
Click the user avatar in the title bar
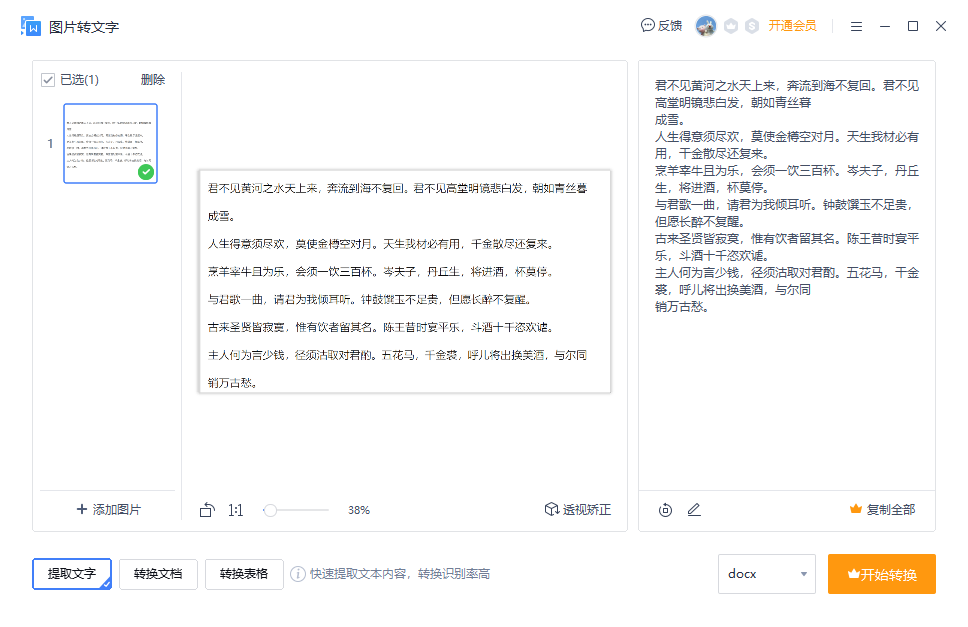coord(706,27)
